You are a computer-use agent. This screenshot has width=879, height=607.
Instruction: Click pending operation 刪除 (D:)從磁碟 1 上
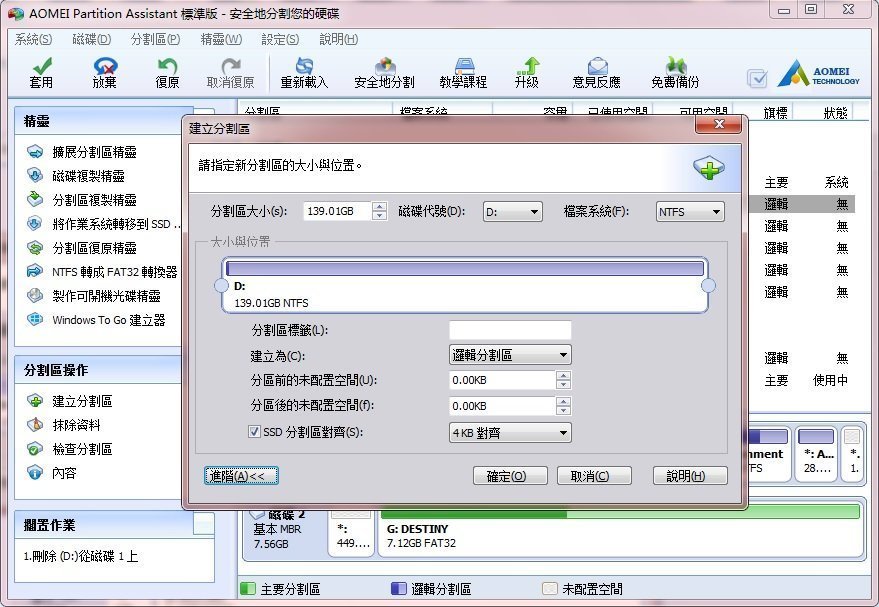(81, 556)
